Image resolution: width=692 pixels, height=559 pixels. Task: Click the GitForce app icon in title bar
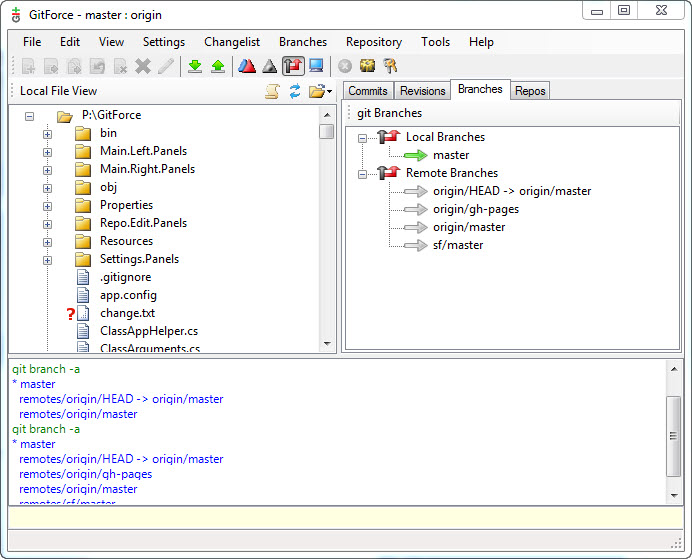click(16, 15)
